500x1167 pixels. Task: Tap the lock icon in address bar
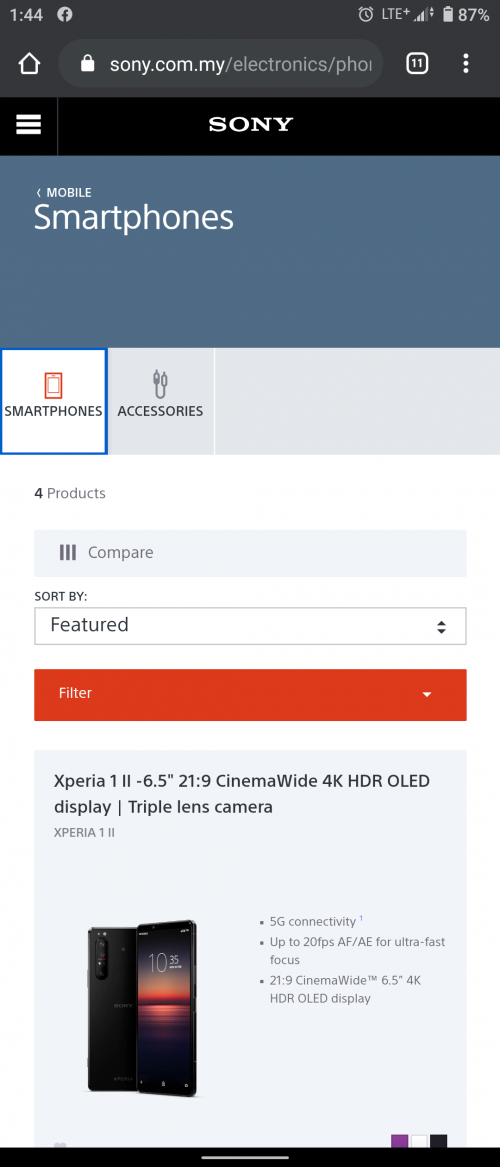88,64
